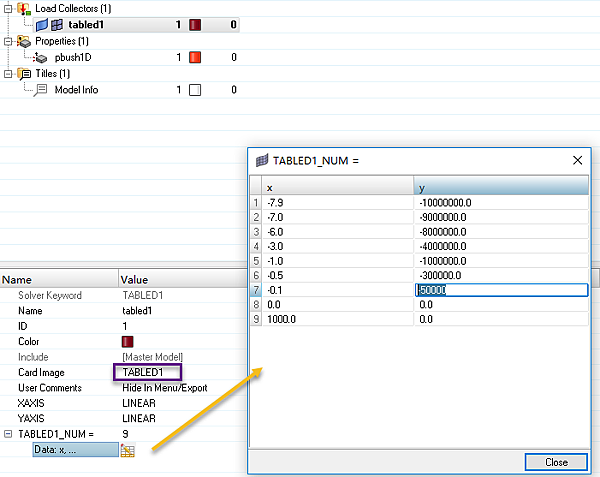Click the XAXIS value LINEAR
Image resolution: width=600 pixels, height=477 pixels.
click(x=139, y=403)
